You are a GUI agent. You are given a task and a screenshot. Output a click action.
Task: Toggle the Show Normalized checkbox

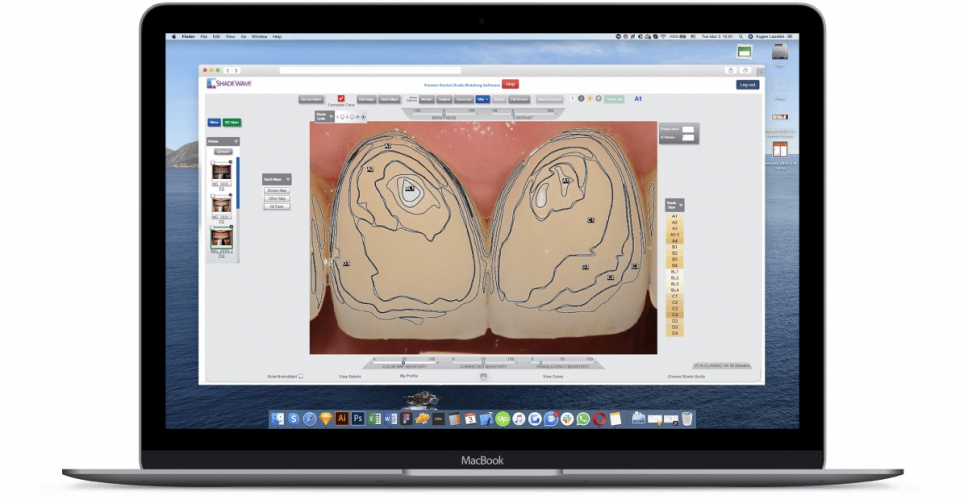pyautogui.click(x=301, y=376)
